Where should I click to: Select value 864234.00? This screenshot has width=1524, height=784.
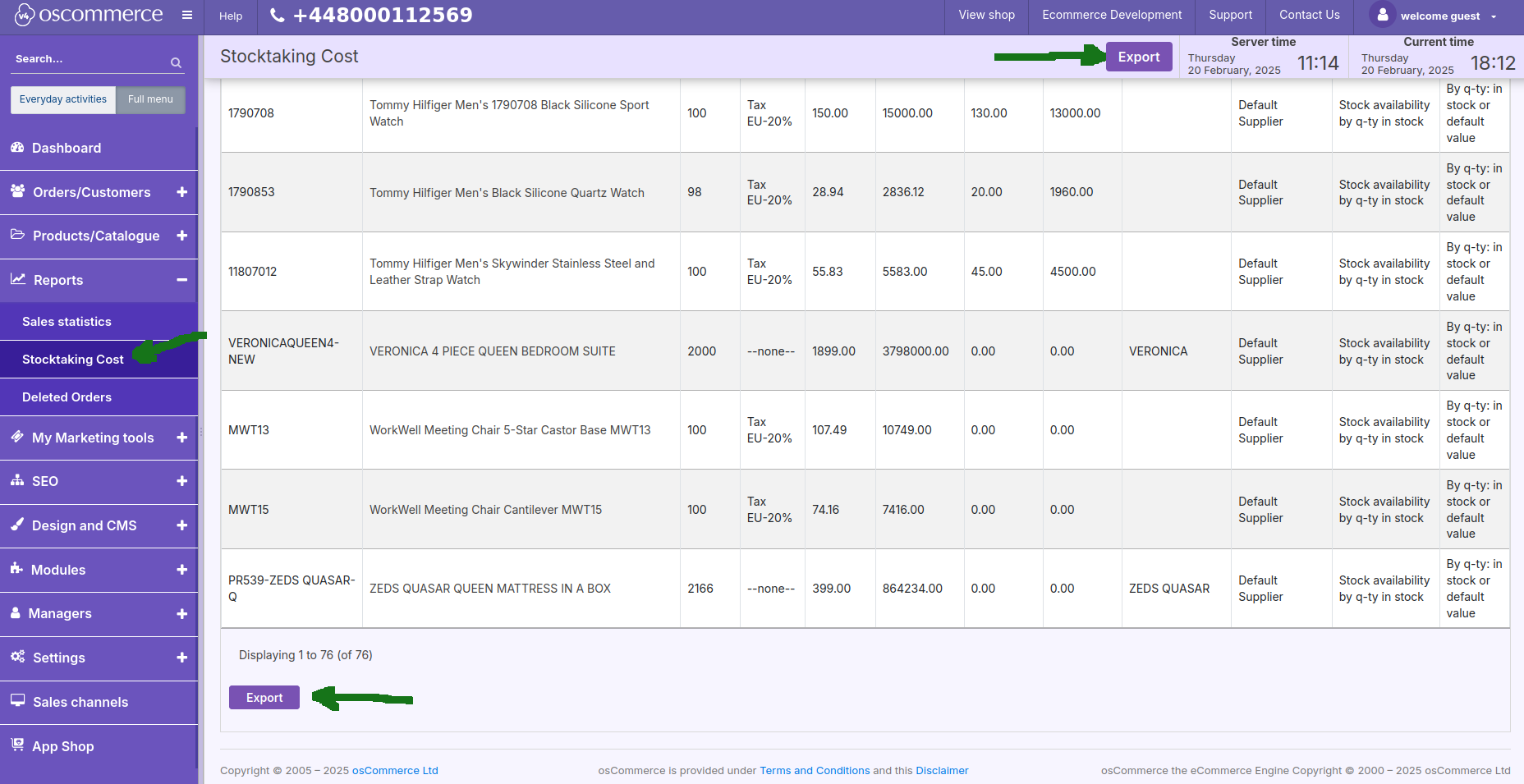pyautogui.click(x=912, y=589)
